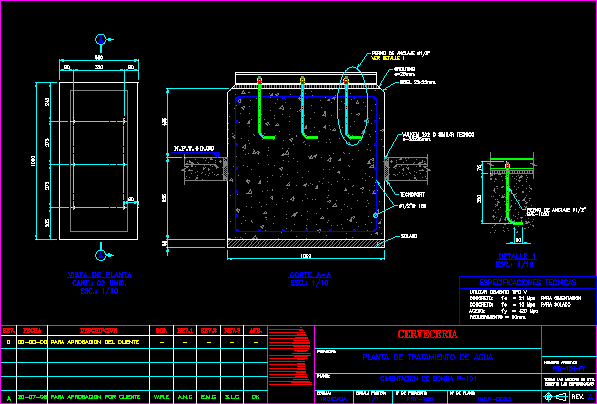Select the PARA APROBACION POR CLIENTE description
Viewport: 597px width, 404px height.
95,397
